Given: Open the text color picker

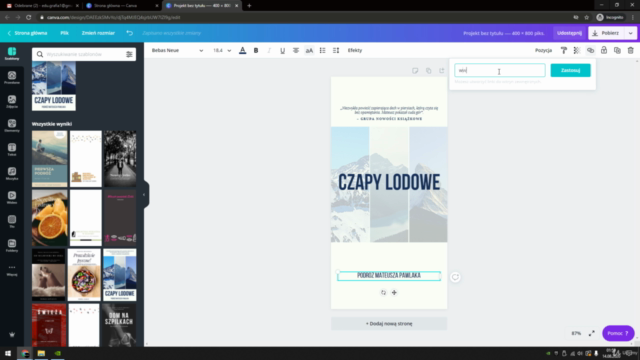Looking at the screenshot, I should coord(242,50).
